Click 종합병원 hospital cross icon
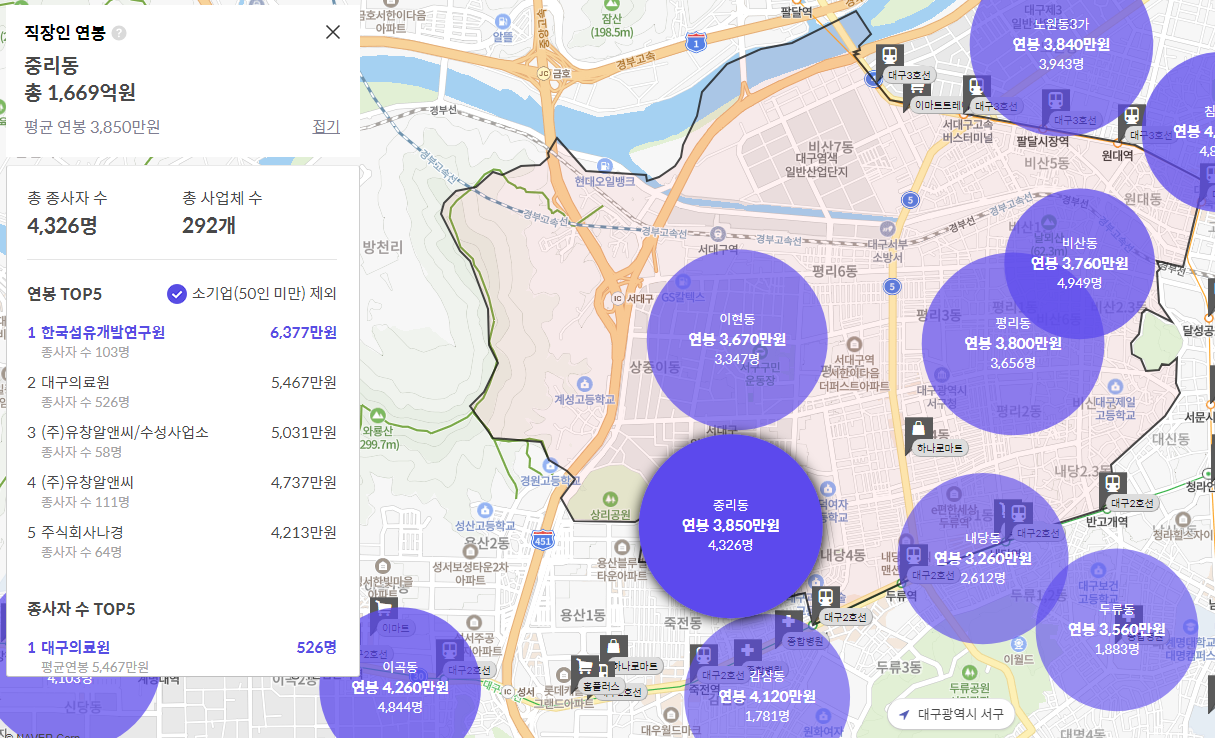 [790, 622]
